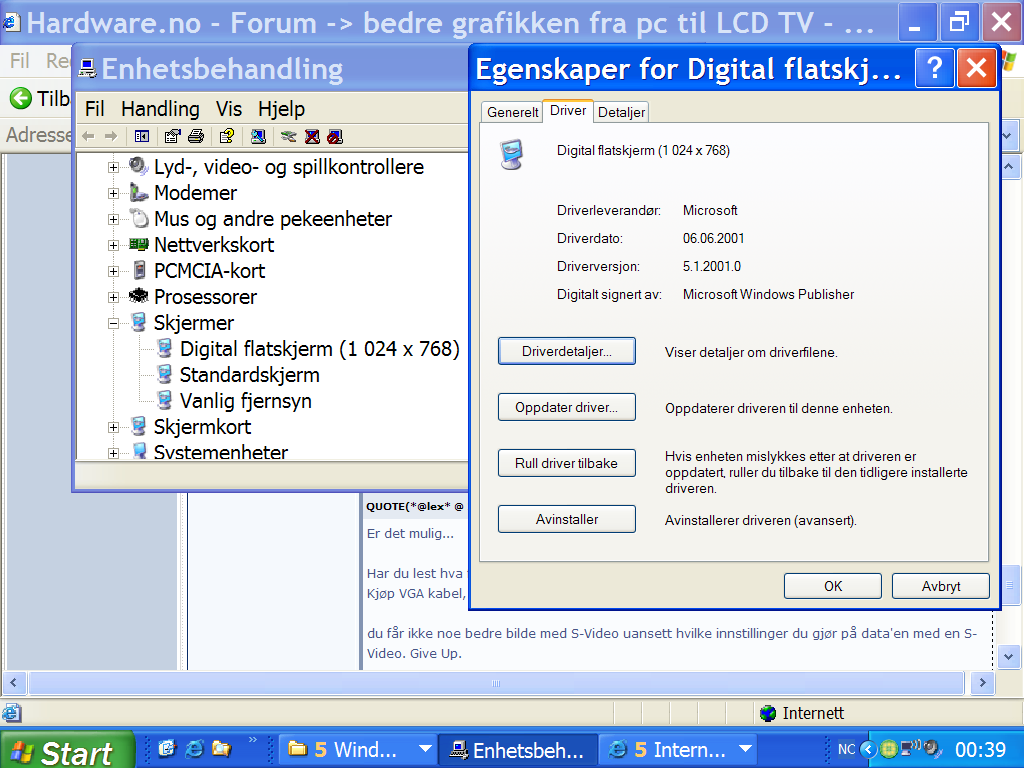The height and width of the screenshot is (768, 1024).
Task: Expand the PCMCIA-kort node
Action: coord(113,271)
